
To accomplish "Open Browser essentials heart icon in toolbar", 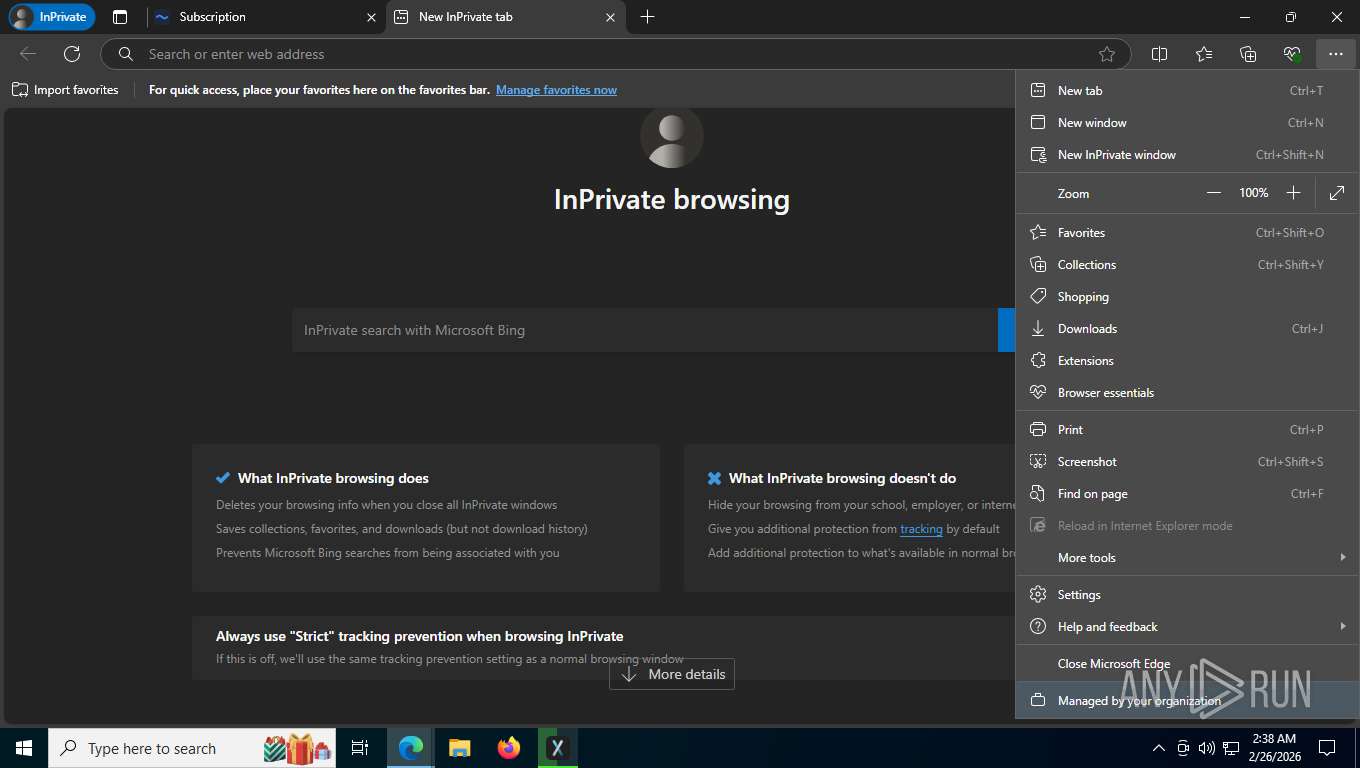I will (1292, 54).
